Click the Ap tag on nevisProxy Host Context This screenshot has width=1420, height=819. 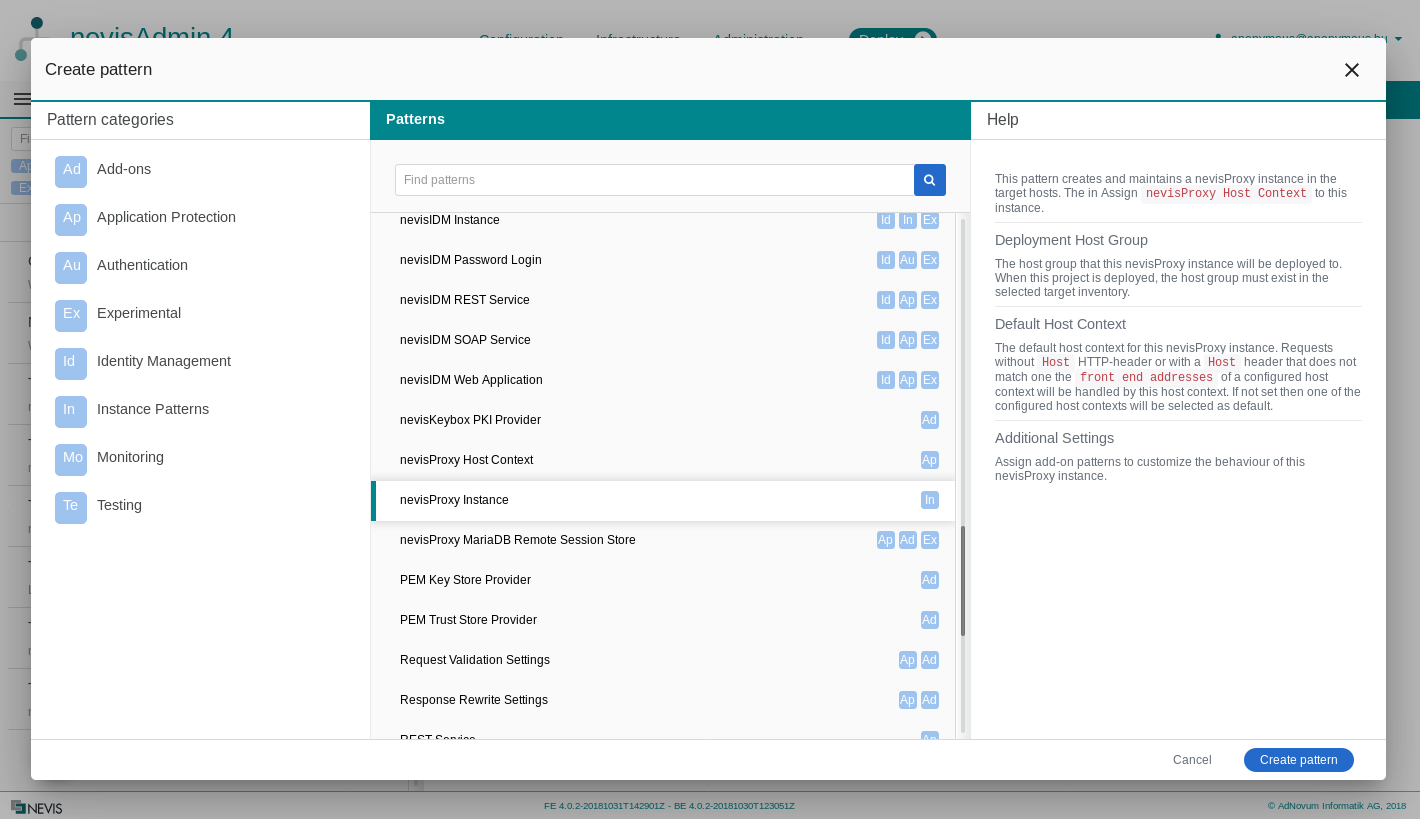click(930, 460)
